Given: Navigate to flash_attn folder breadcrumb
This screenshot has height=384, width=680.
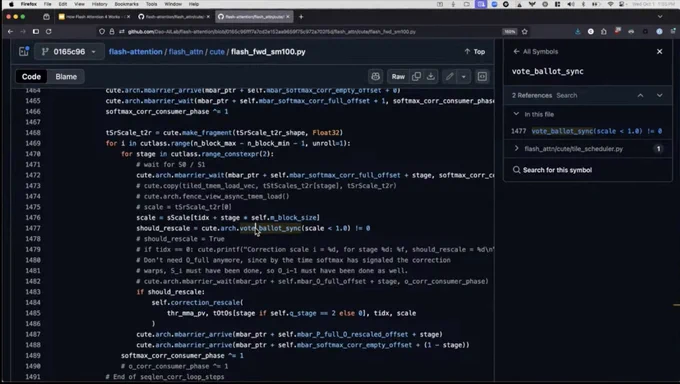Looking at the screenshot, I should (186, 52).
